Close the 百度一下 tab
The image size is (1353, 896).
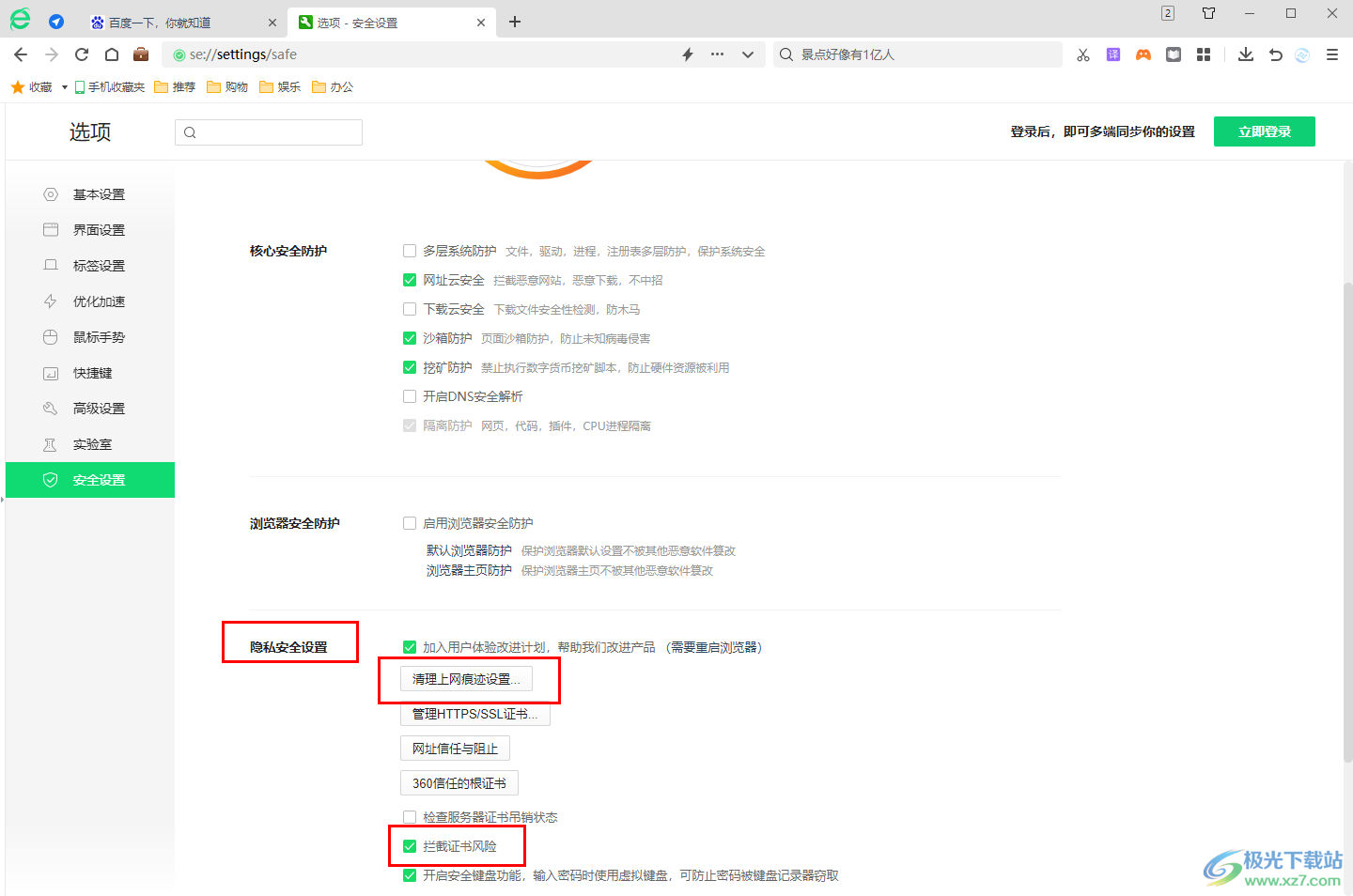coord(272,23)
